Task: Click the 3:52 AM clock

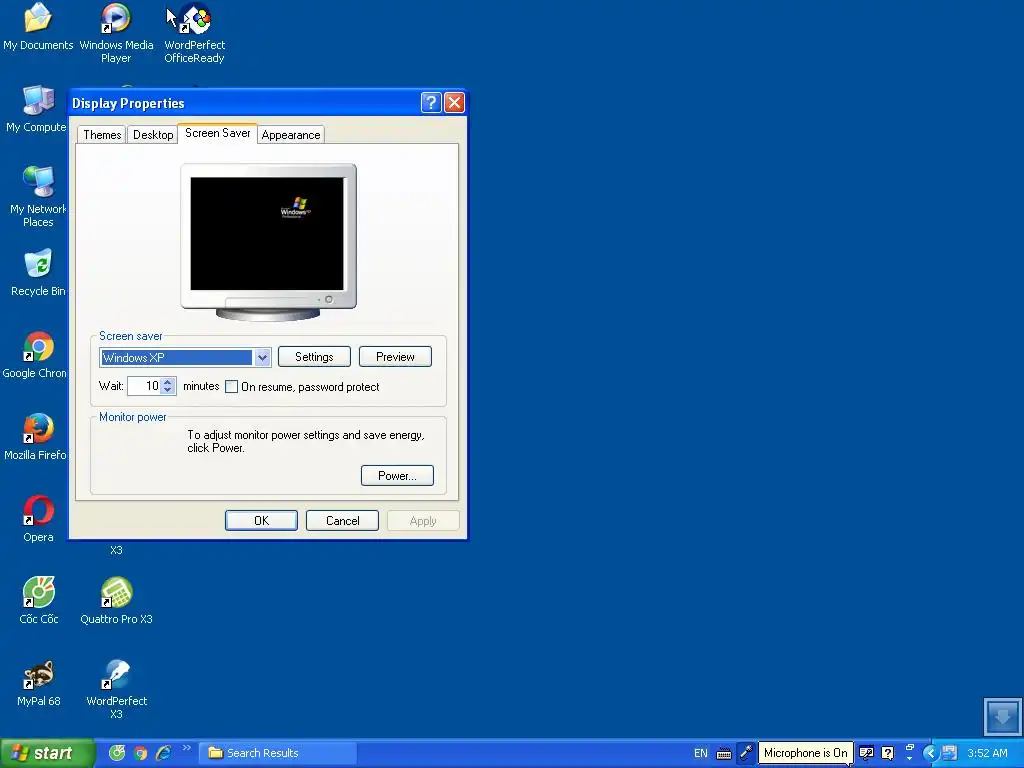Action: (987, 753)
